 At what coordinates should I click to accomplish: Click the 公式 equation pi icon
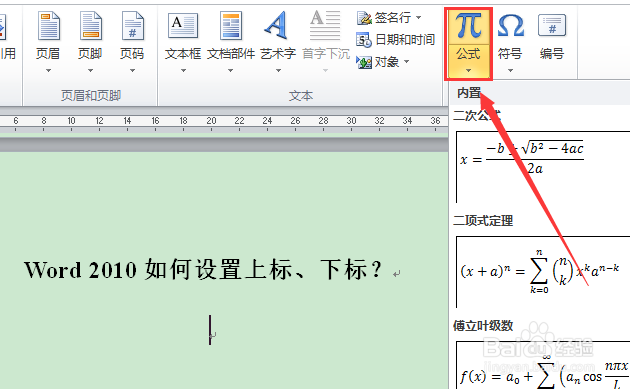(x=468, y=27)
